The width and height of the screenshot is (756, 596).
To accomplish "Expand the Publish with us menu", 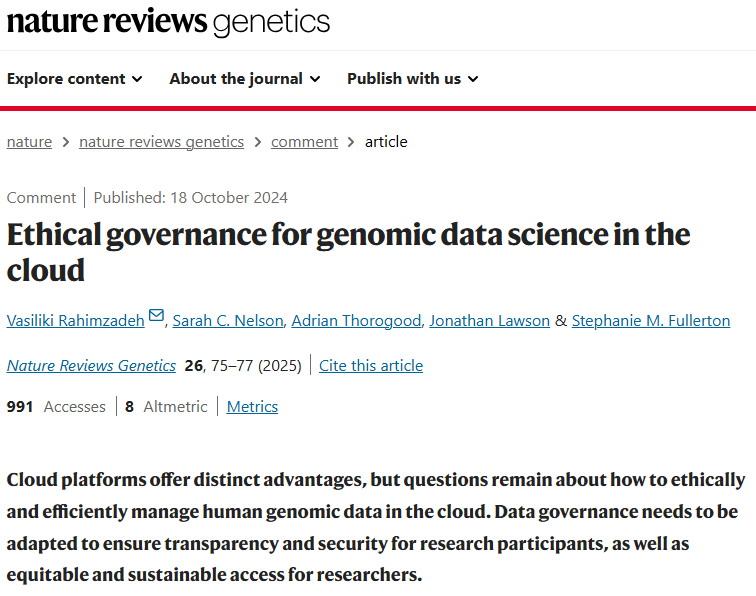I will [412, 79].
